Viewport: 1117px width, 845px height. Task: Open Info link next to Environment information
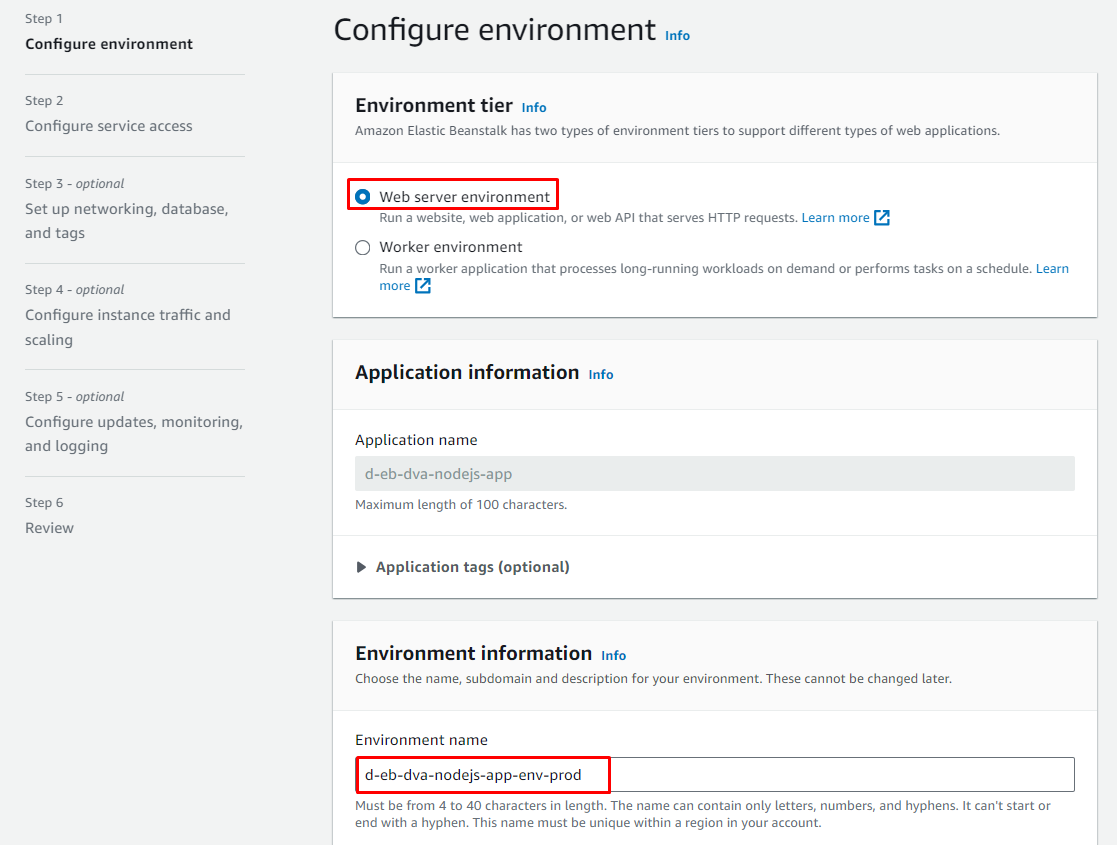pos(613,655)
